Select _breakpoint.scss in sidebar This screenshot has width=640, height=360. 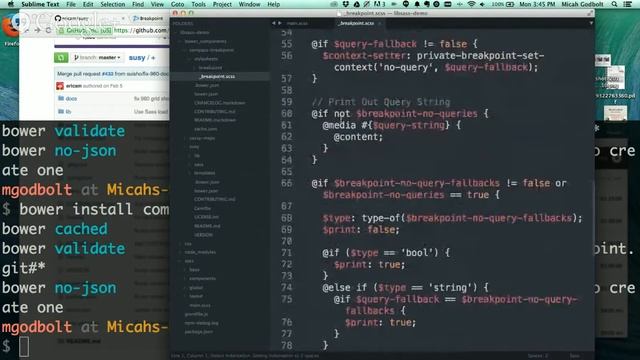[x=217, y=76]
